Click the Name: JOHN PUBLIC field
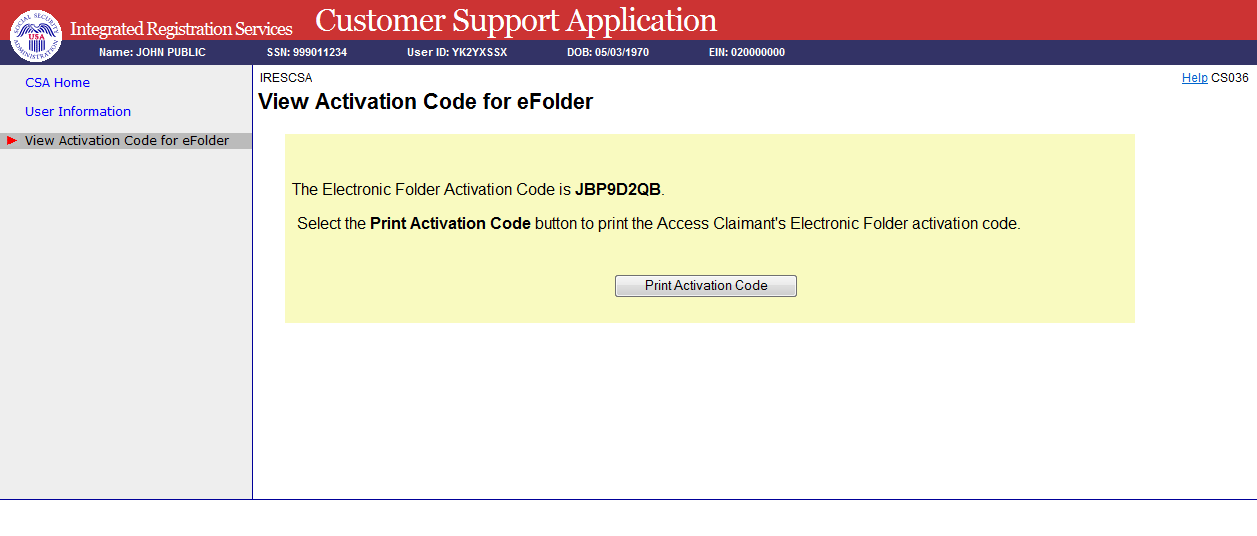 [x=152, y=52]
